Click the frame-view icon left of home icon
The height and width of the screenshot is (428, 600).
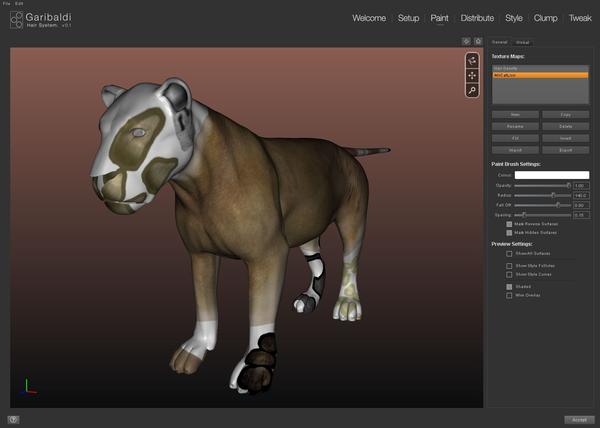click(x=466, y=41)
